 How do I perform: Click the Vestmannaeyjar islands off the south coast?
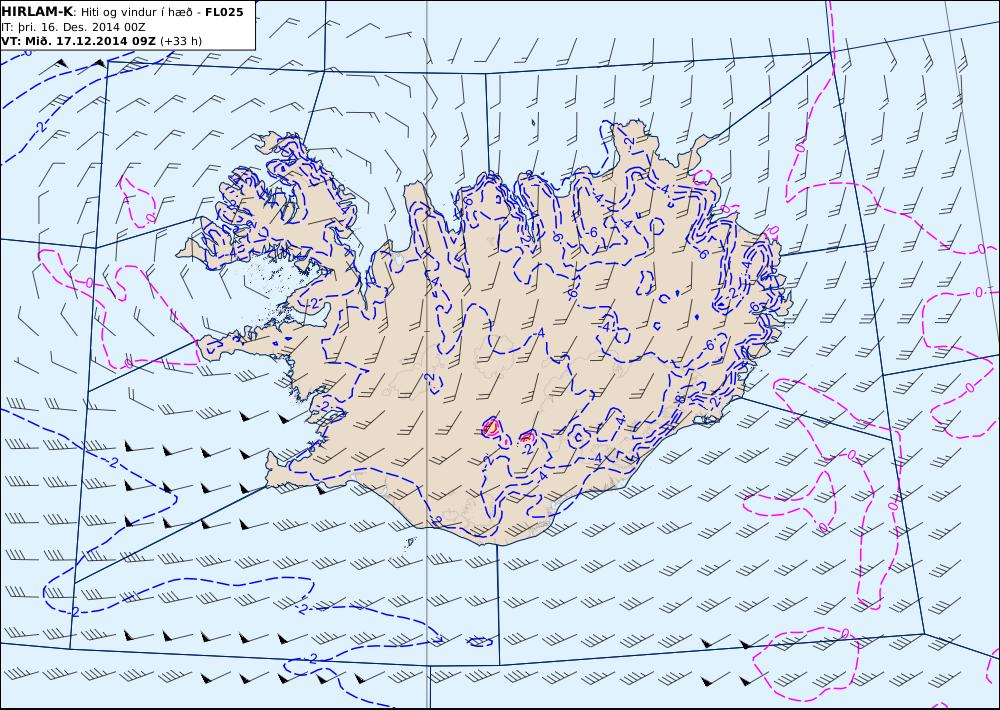tap(411, 542)
